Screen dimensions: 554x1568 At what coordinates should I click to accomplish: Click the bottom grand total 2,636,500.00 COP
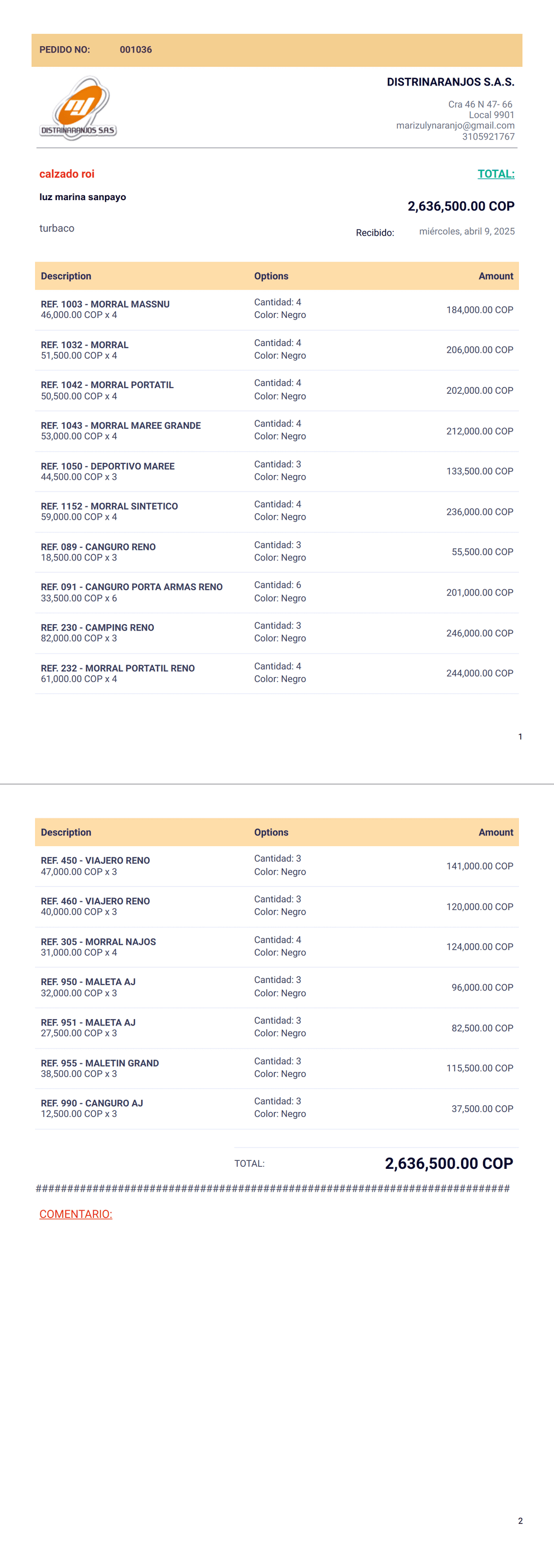point(449,1163)
